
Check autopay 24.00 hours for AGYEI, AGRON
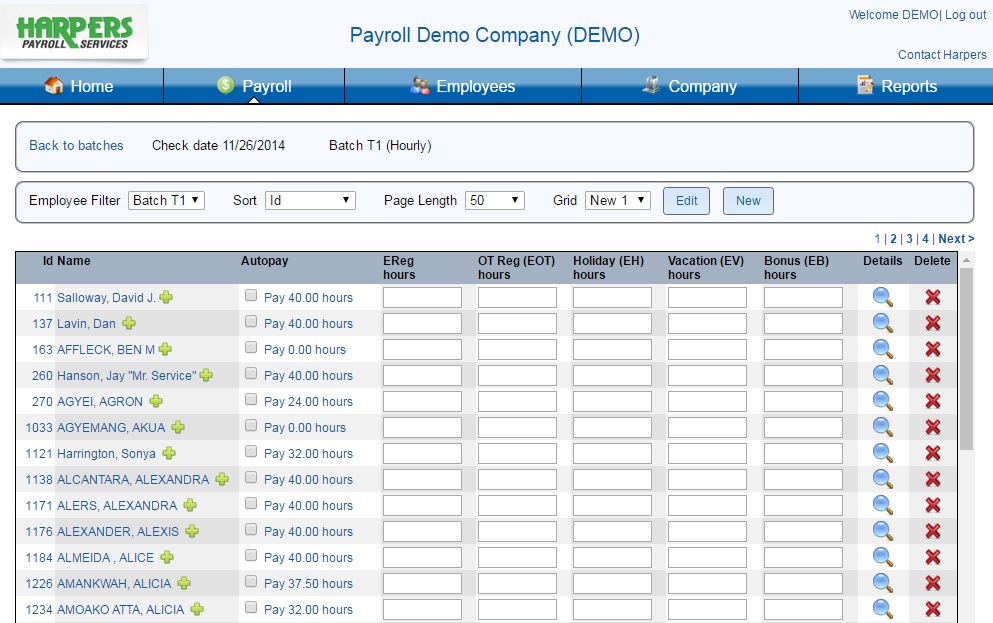pyautogui.click(x=251, y=400)
